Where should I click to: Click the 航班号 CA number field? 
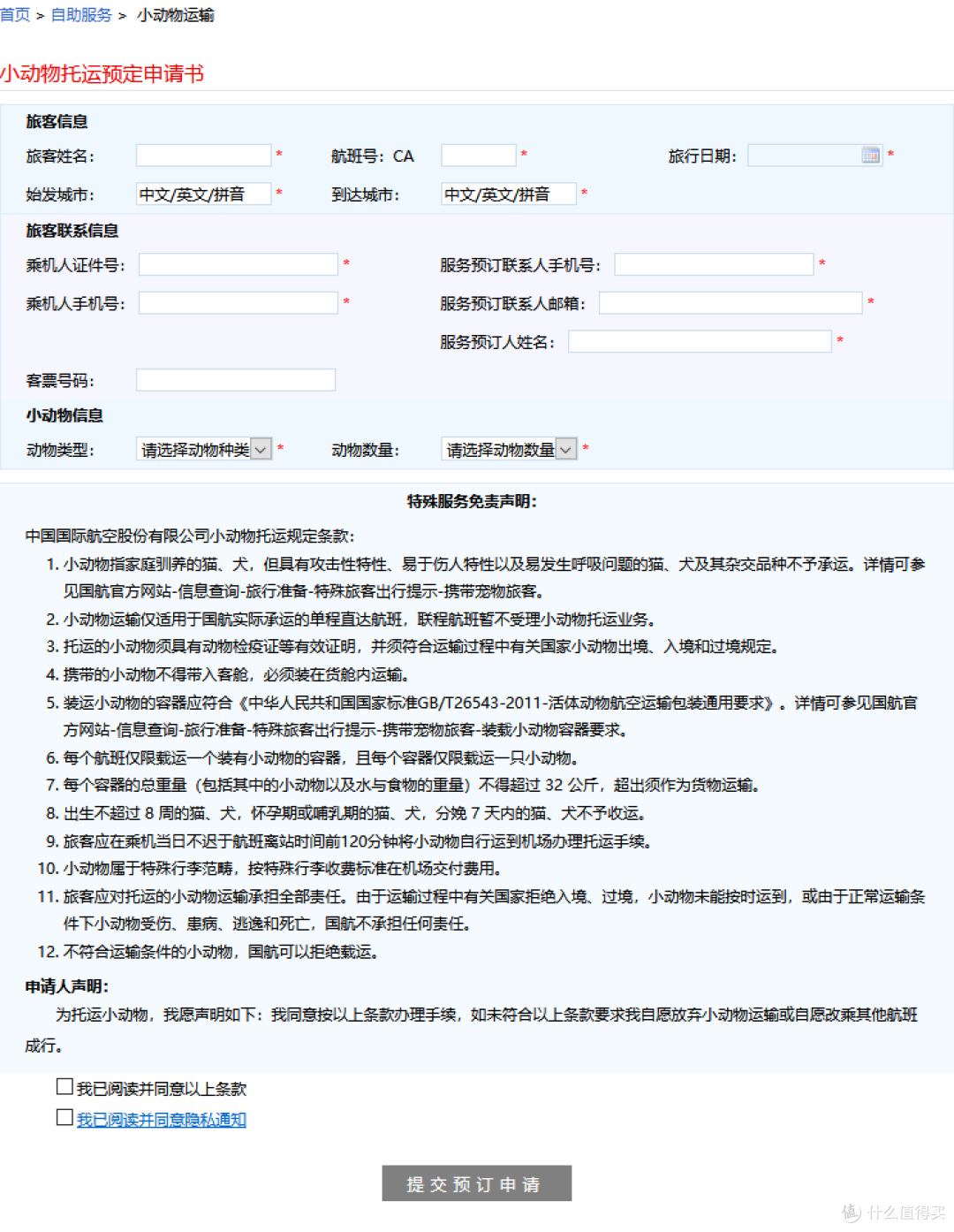(479, 156)
